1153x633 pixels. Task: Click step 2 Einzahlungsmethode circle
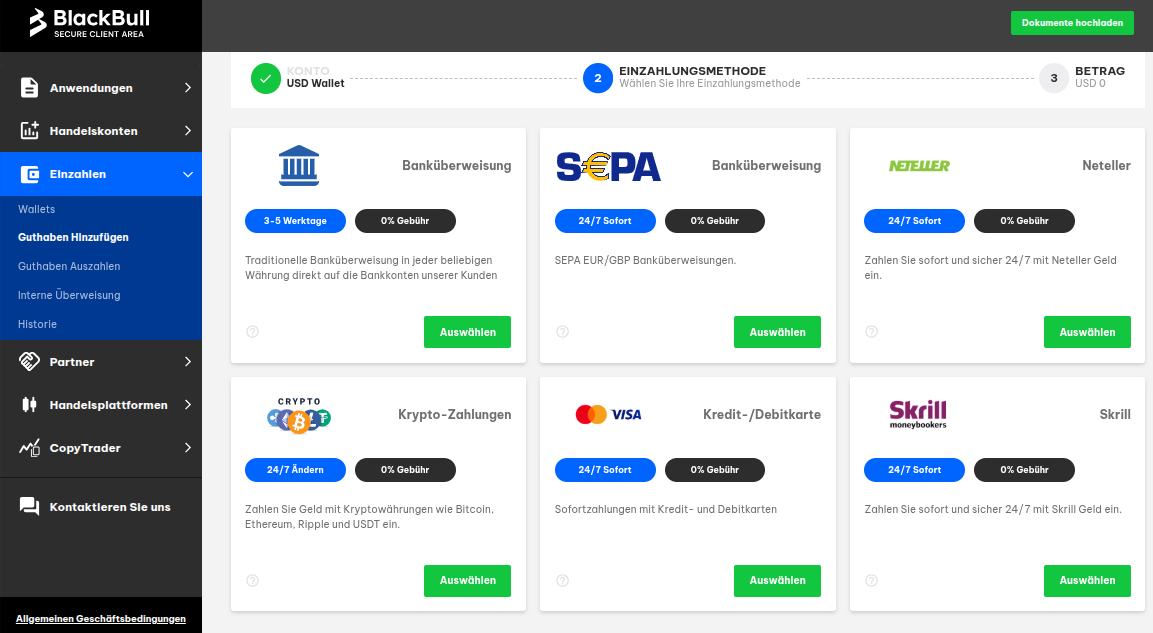tap(597, 78)
